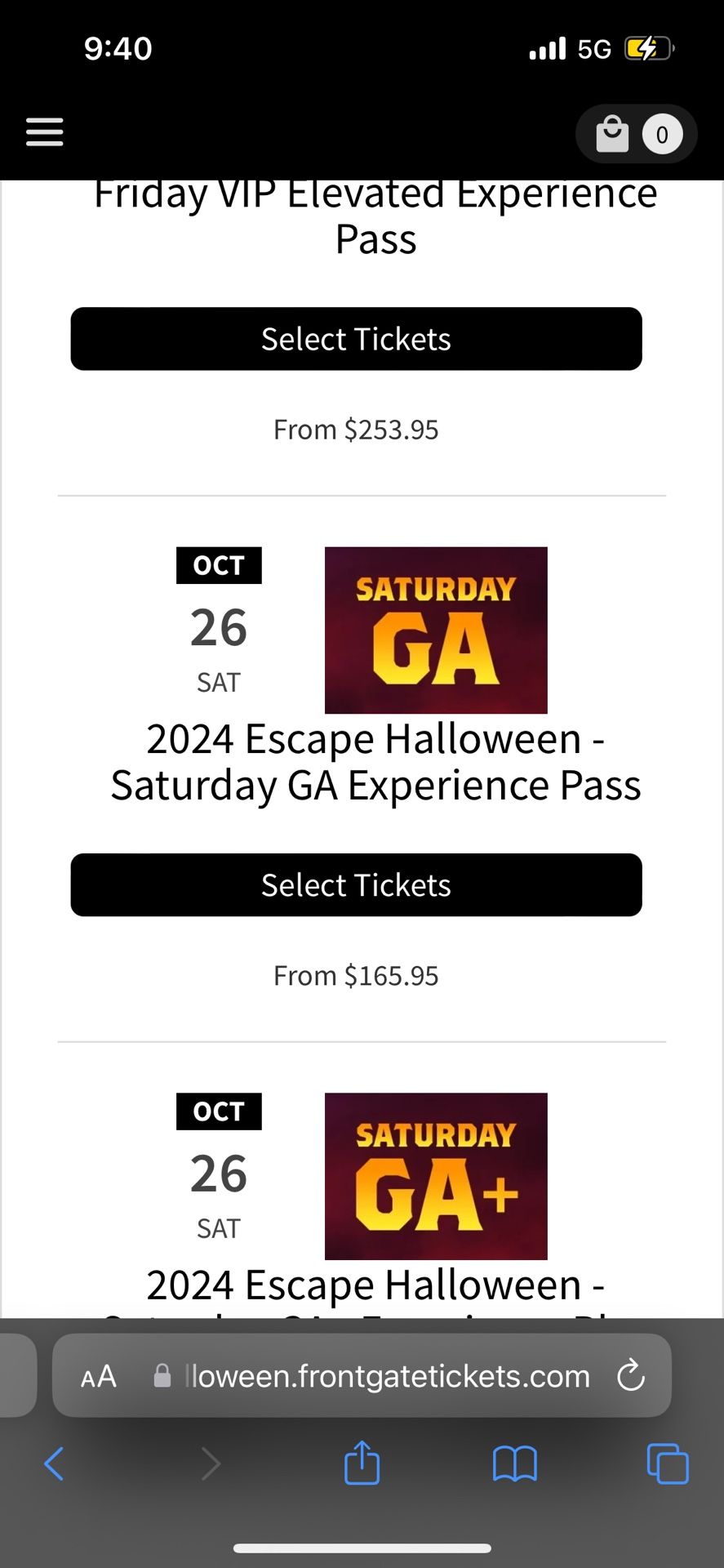Tap the Saturday GA event image
The image size is (724, 1568).
tap(436, 630)
